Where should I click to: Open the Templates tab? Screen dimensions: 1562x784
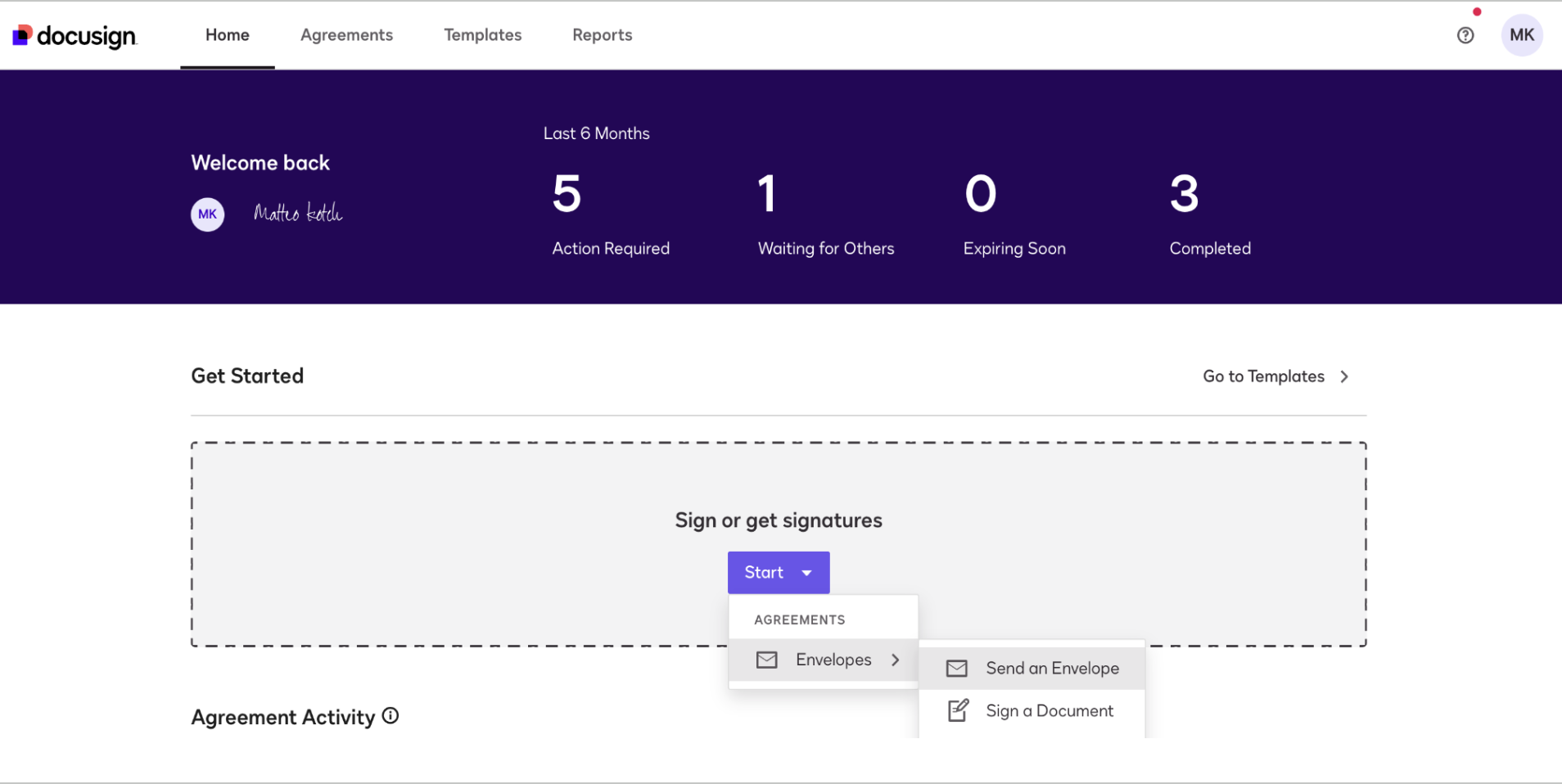pyautogui.click(x=482, y=35)
